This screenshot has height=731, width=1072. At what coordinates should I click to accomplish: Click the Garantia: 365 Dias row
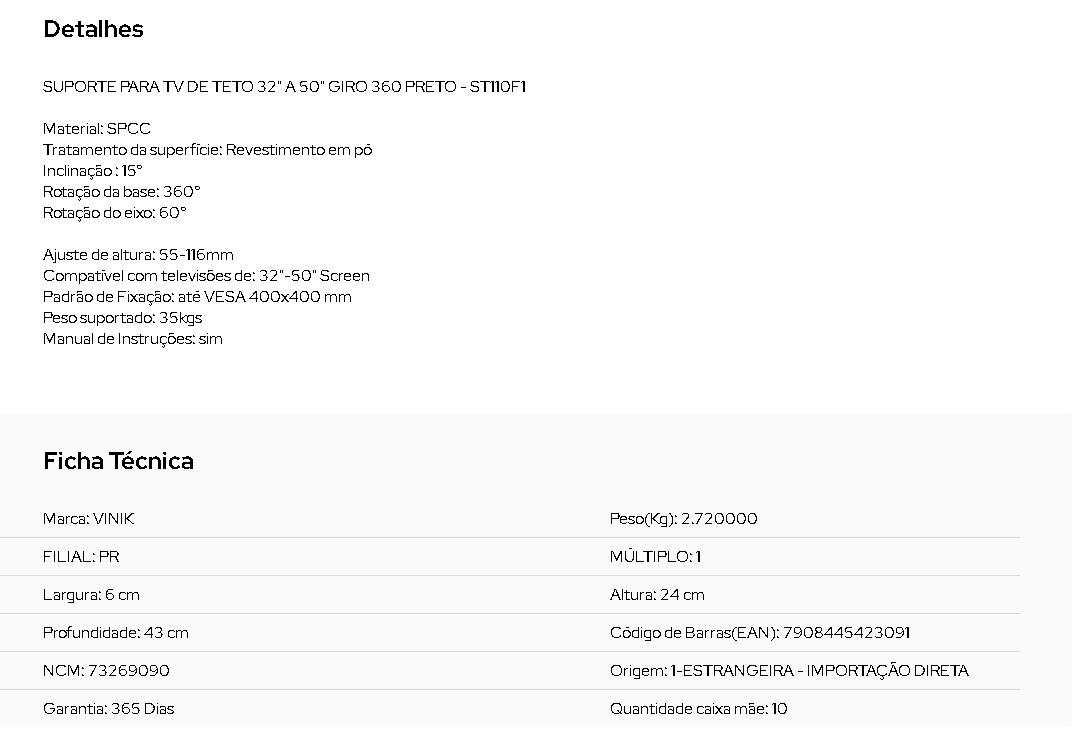(x=108, y=709)
